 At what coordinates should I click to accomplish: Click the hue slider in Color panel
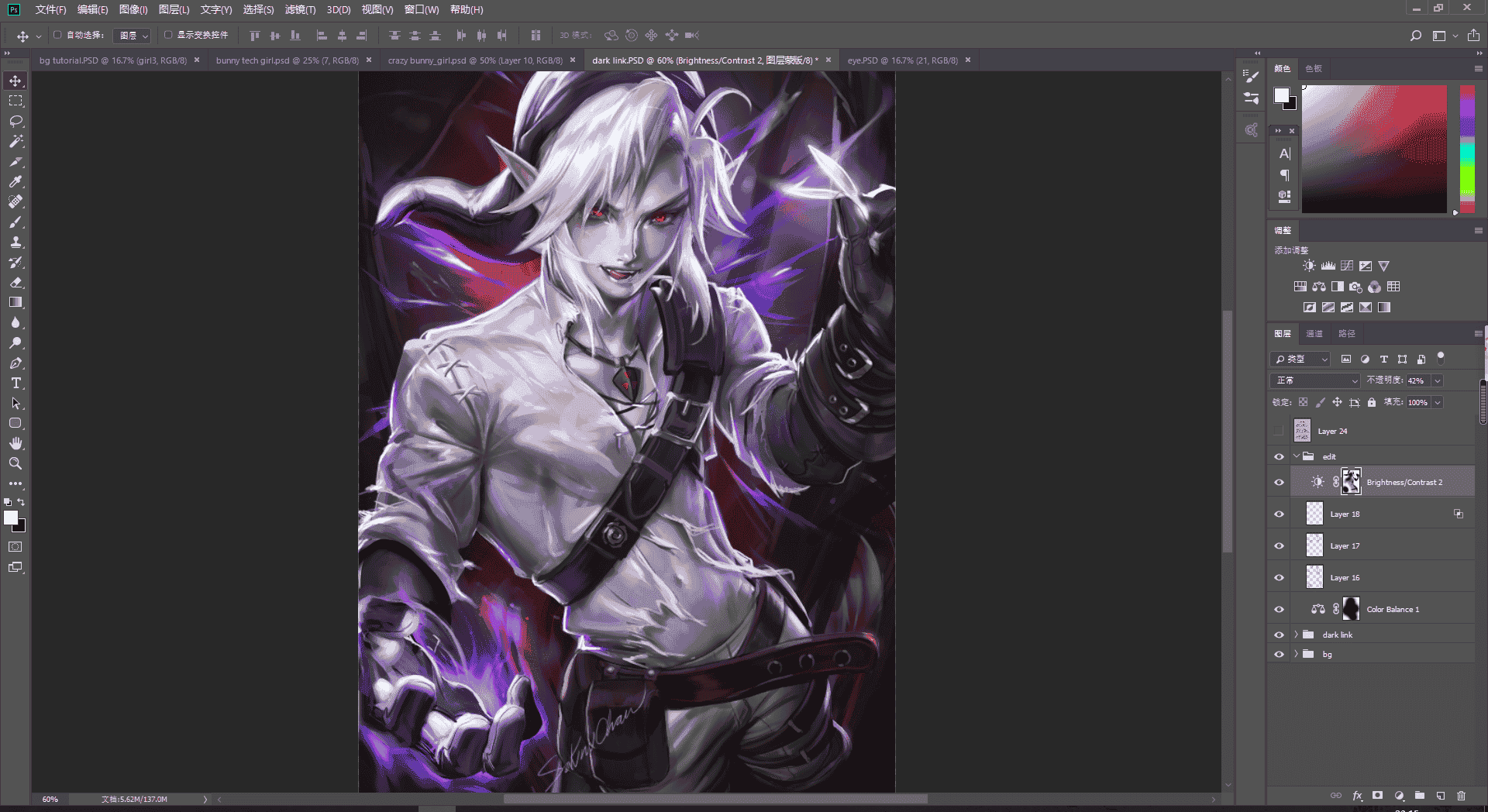click(1467, 149)
